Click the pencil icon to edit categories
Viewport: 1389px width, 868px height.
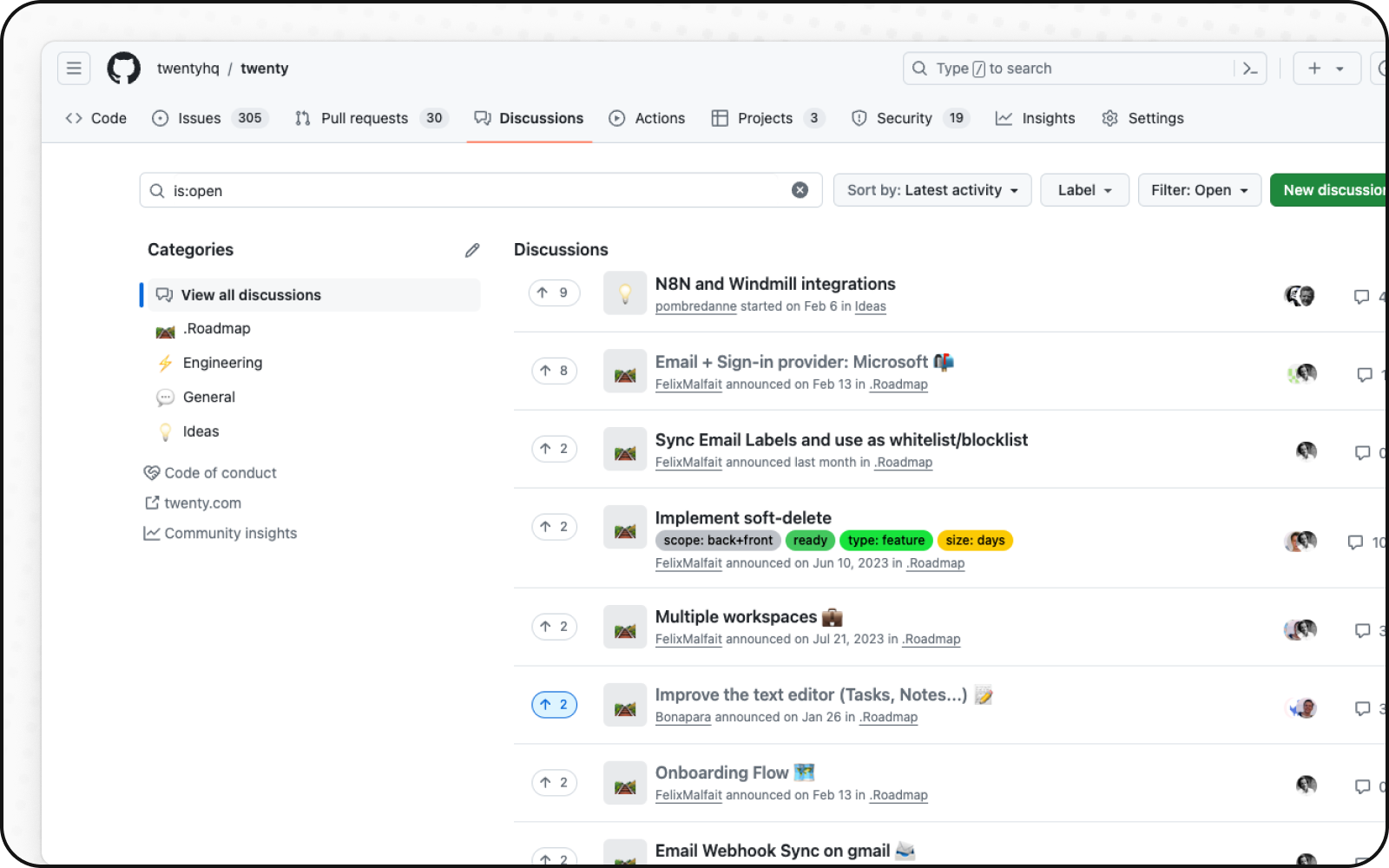pos(472,250)
